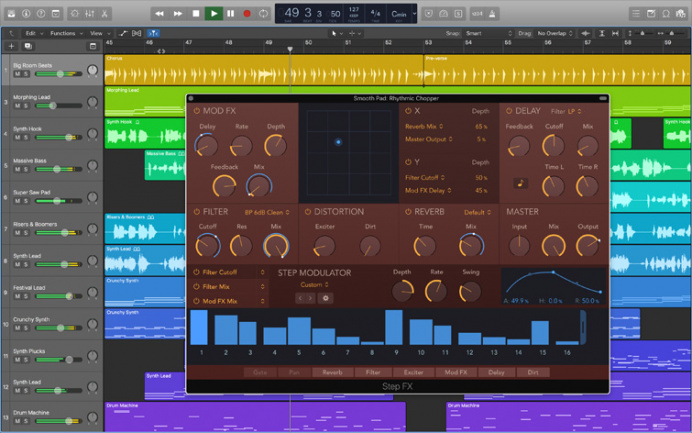Select the Reverb tab in Step FX
The image size is (692, 433).
point(332,372)
